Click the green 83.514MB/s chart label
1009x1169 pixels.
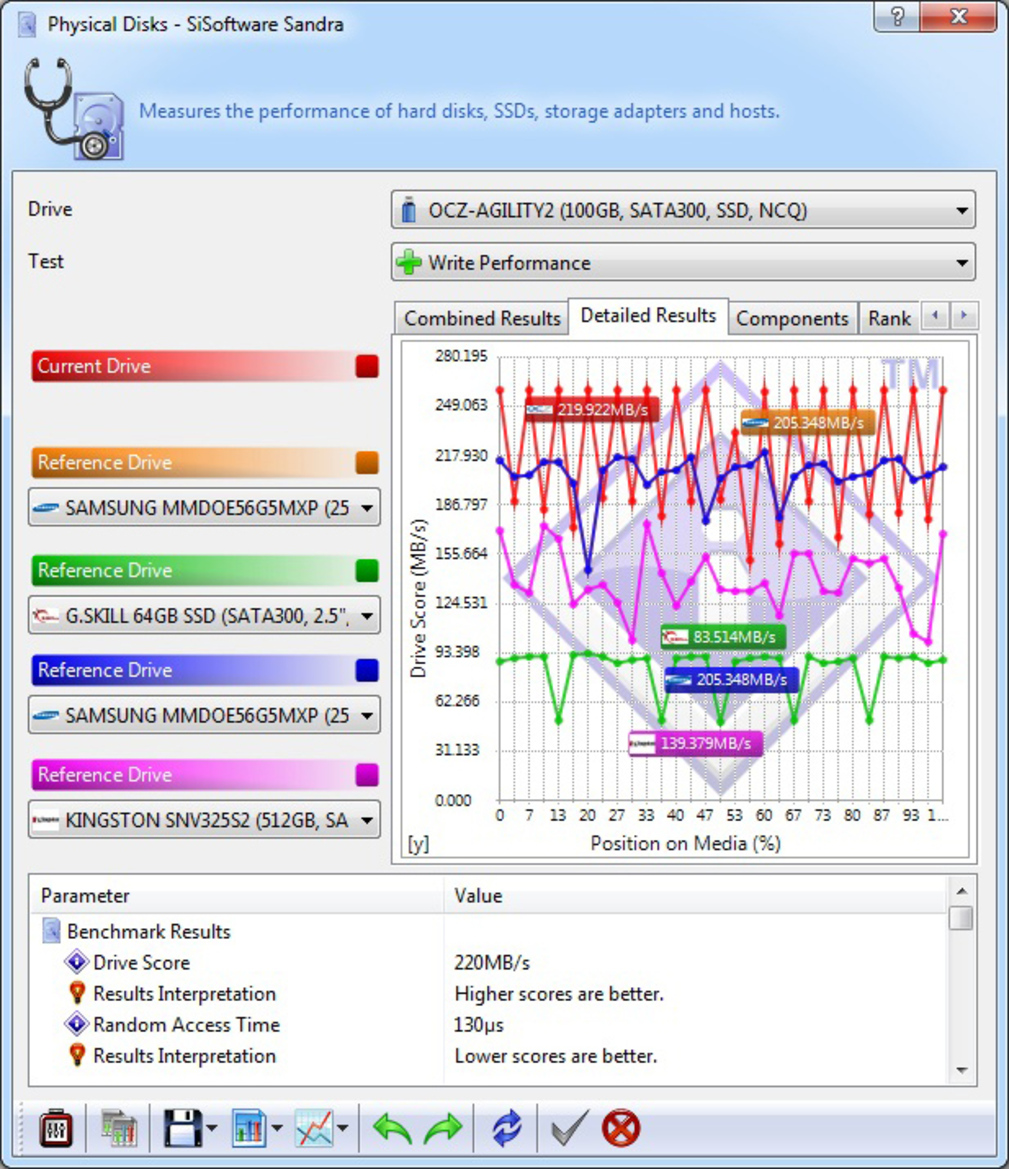pos(723,637)
